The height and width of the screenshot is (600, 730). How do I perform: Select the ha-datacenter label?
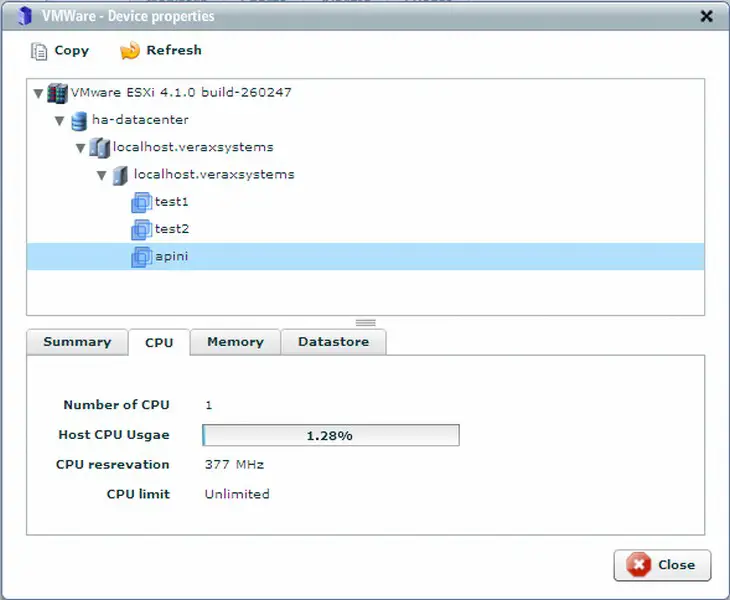tap(140, 120)
